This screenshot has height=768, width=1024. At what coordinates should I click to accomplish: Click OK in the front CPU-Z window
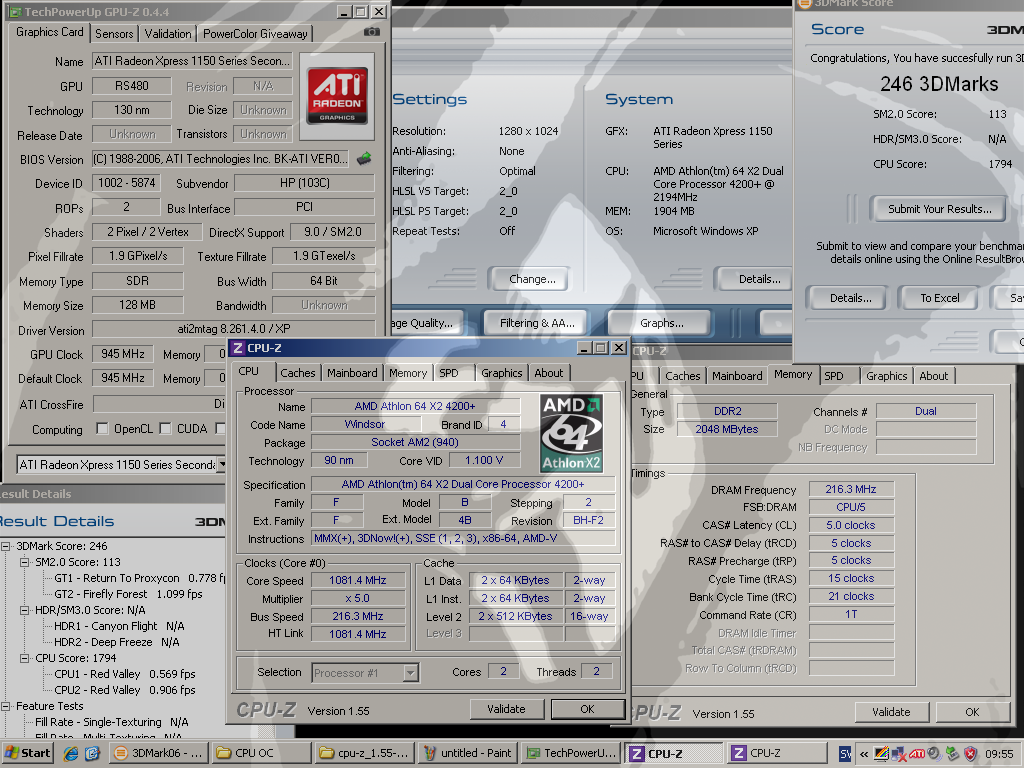click(588, 709)
